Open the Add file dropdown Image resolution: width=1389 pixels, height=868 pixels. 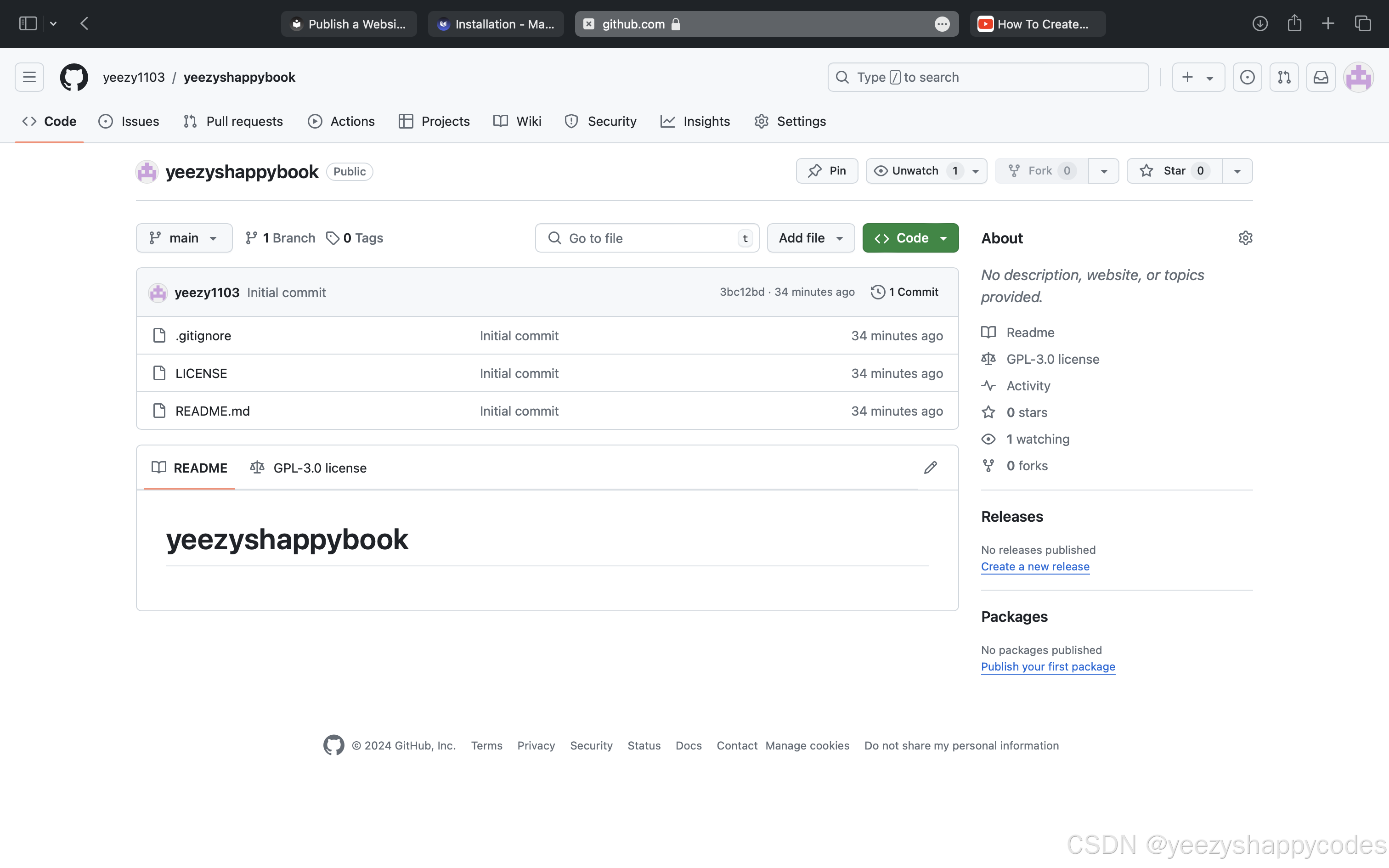click(x=810, y=238)
